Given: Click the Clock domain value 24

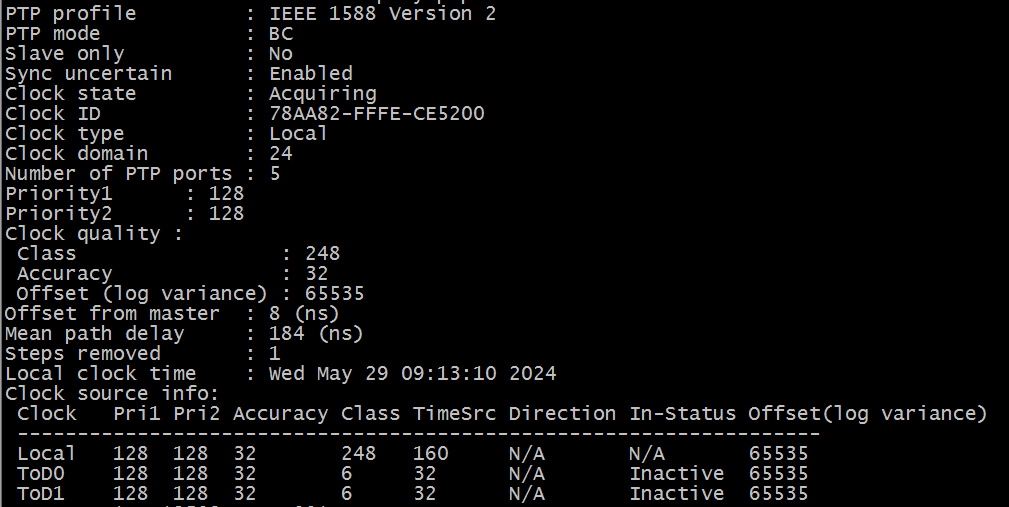Looking at the screenshot, I should click(x=281, y=153).
